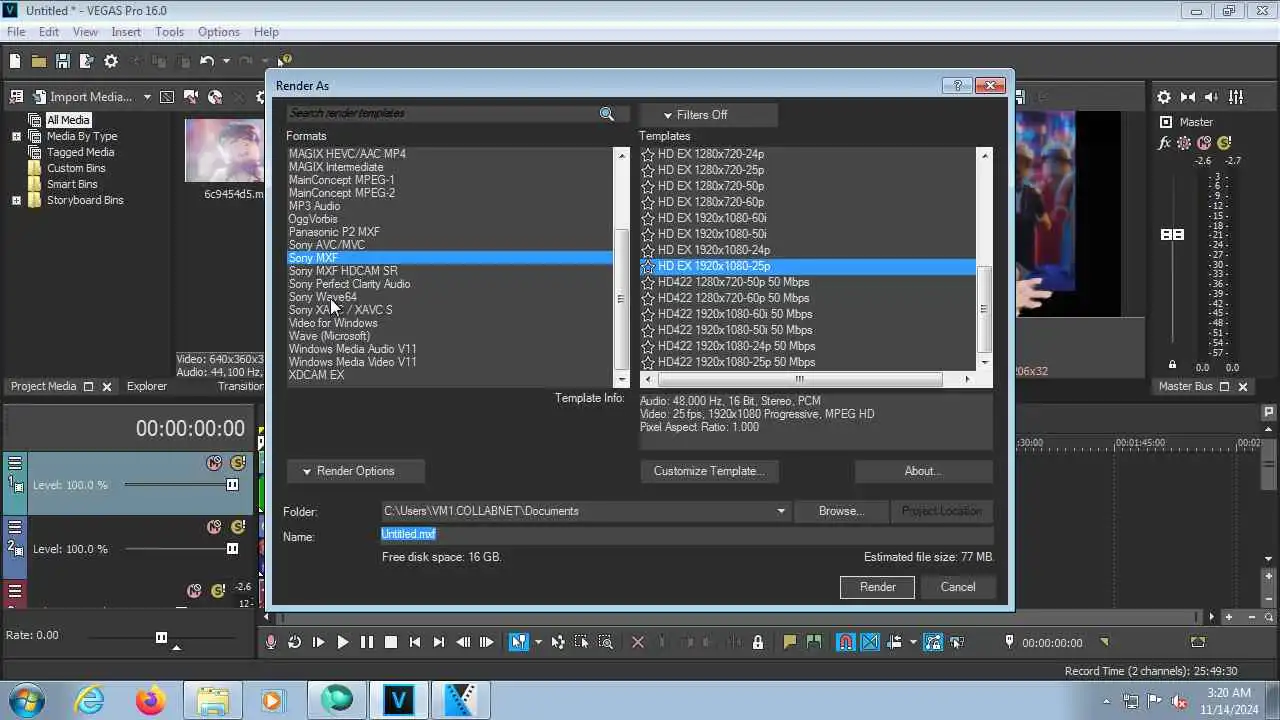This screenshot has height=720, width=1280.
Task: Click the New project icon
Action: 15,61
